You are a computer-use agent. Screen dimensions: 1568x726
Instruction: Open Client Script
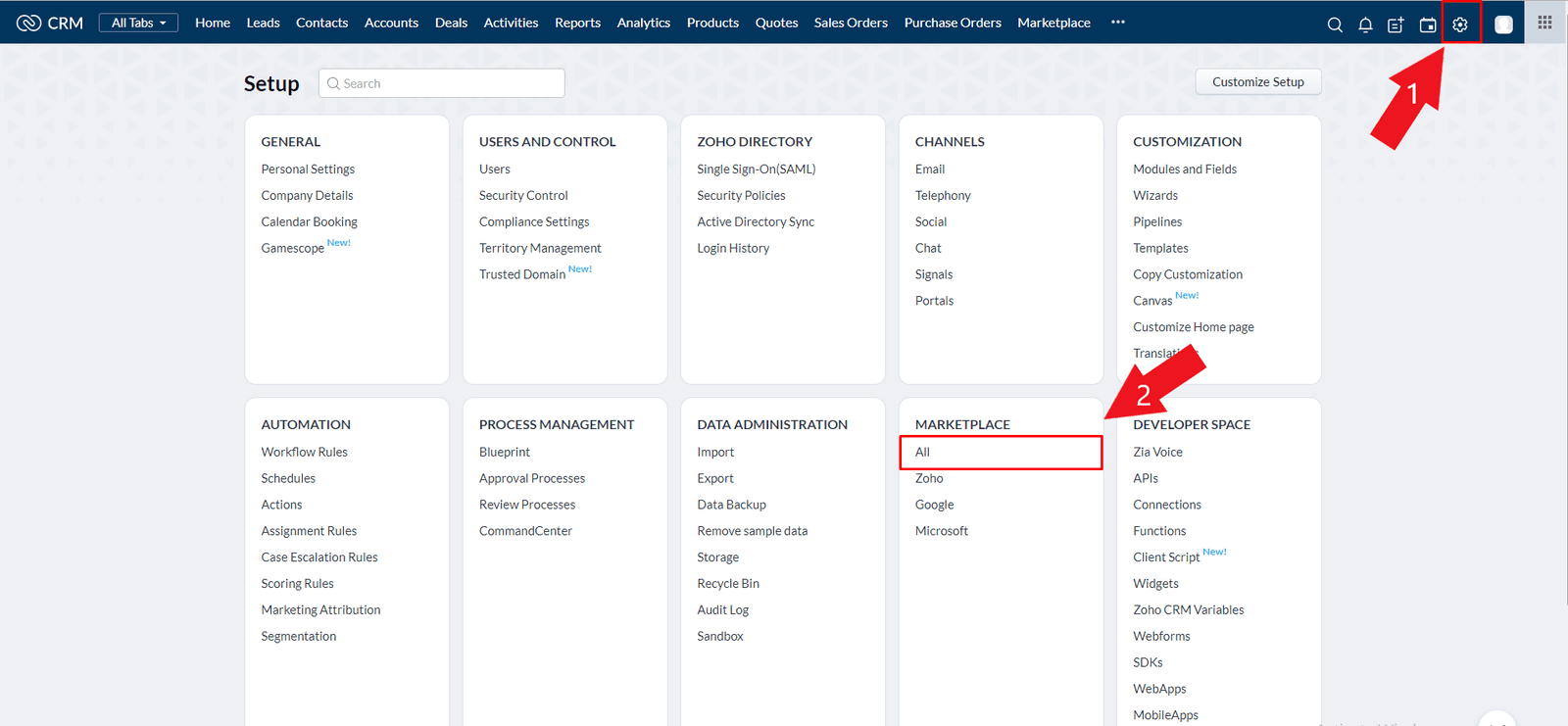pos(1166,557)
